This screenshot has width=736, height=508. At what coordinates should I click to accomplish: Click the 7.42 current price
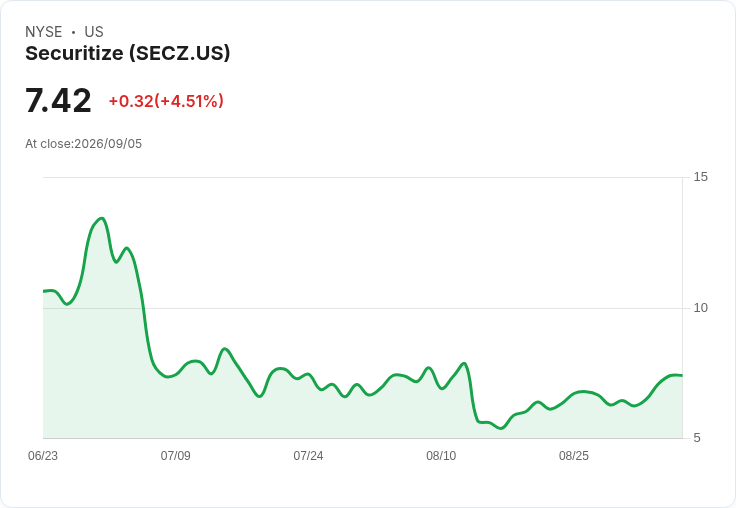pos(58,100)
